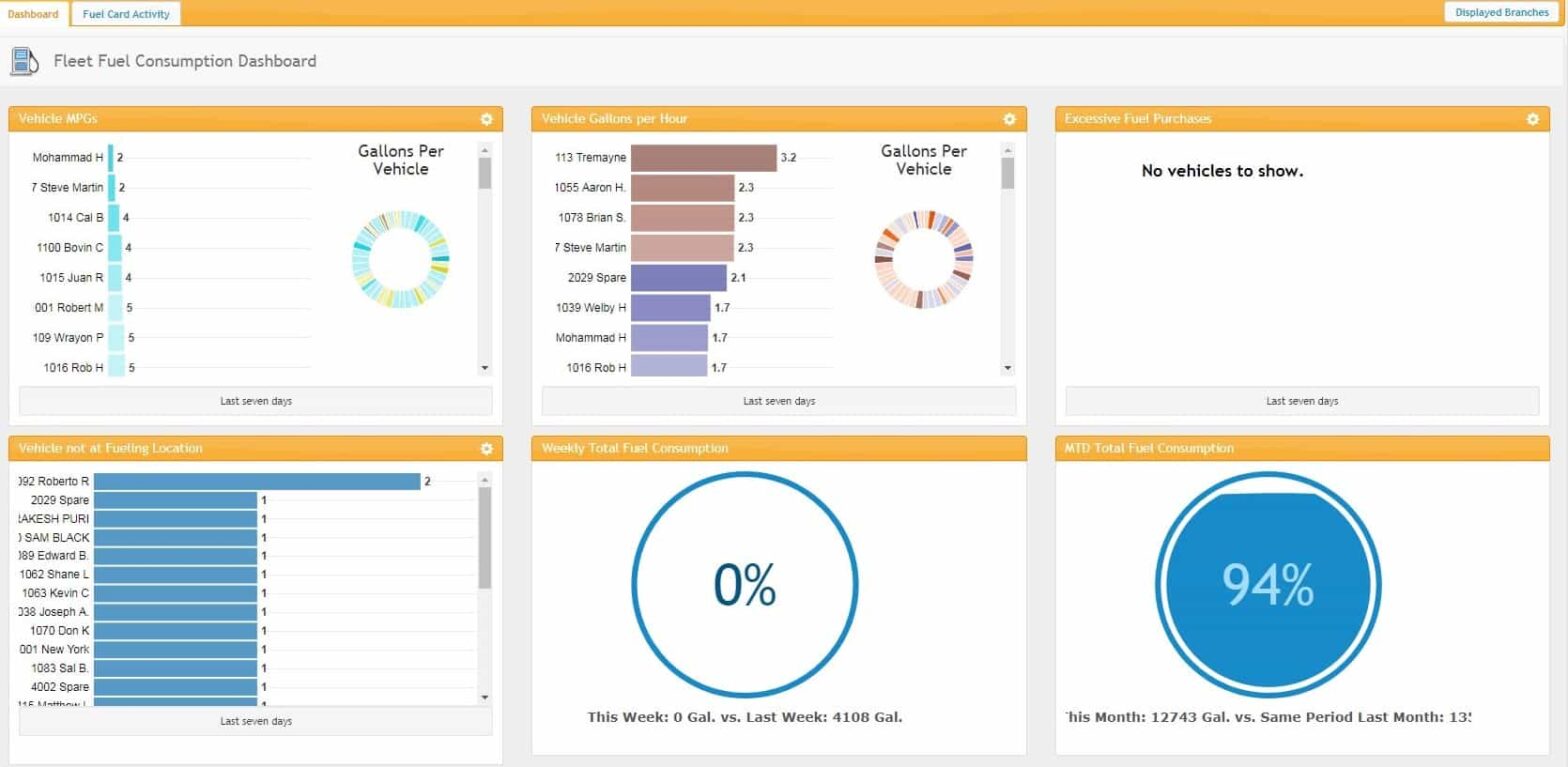Click Last seven days under Gallons per Hour
Image resolution: width=1568 pixels, height=767 pixels.
tap(779, 401)
